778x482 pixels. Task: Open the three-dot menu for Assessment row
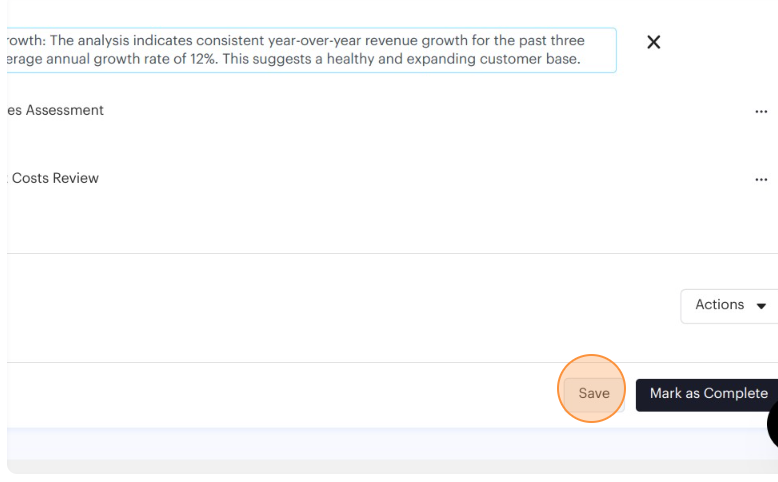(761, 112)
